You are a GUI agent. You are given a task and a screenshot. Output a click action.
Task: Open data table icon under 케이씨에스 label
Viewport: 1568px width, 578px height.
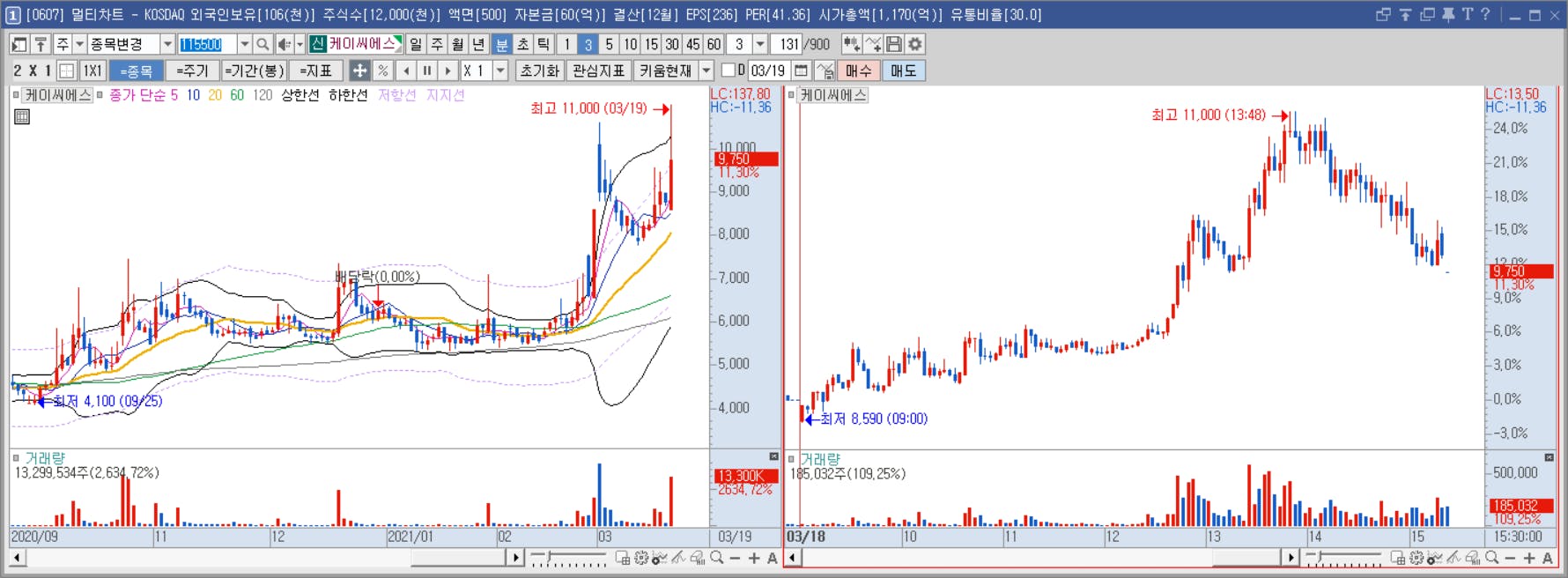[22, 116]
